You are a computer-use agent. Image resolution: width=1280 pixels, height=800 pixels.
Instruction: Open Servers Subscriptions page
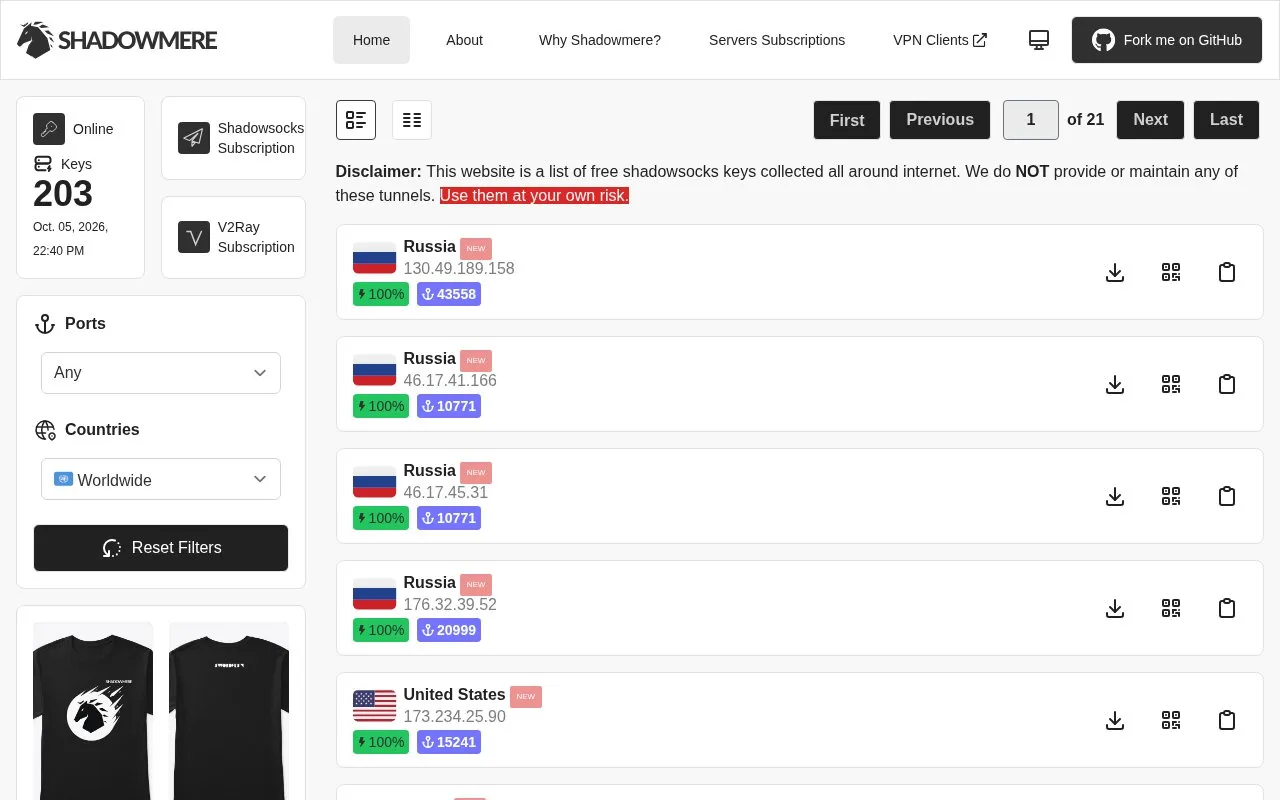[x=777, y=40]
